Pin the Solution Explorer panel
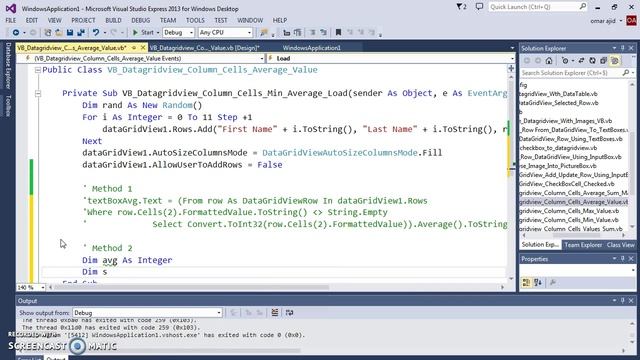Screen dimensions: 640x360 (623, 48)
